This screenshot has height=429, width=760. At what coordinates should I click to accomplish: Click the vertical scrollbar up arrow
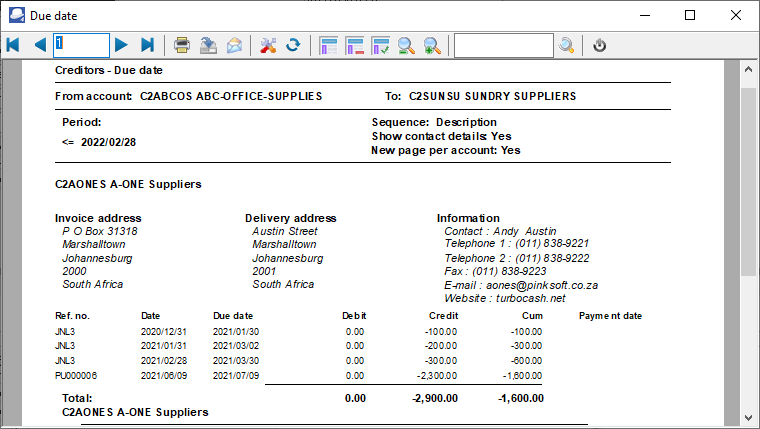pyautogui.click(x=748, y=71)
